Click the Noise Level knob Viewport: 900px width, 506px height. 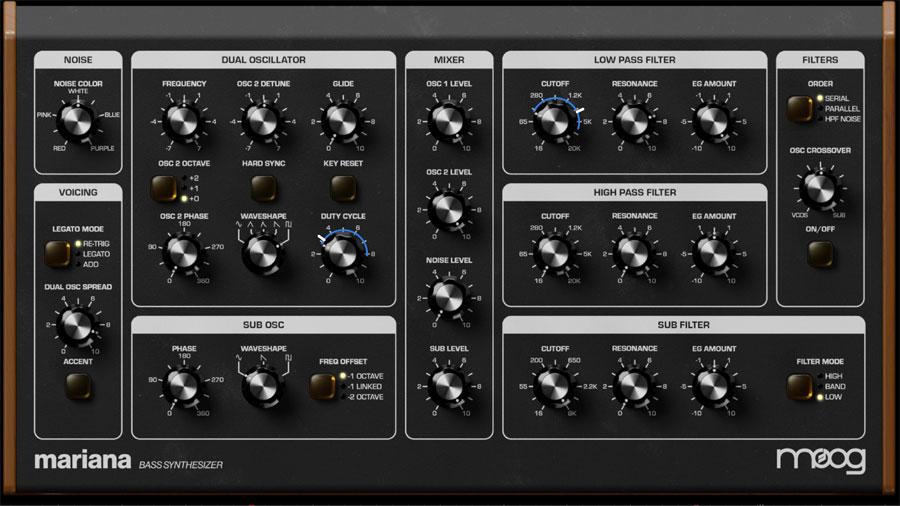coord(448,298)
